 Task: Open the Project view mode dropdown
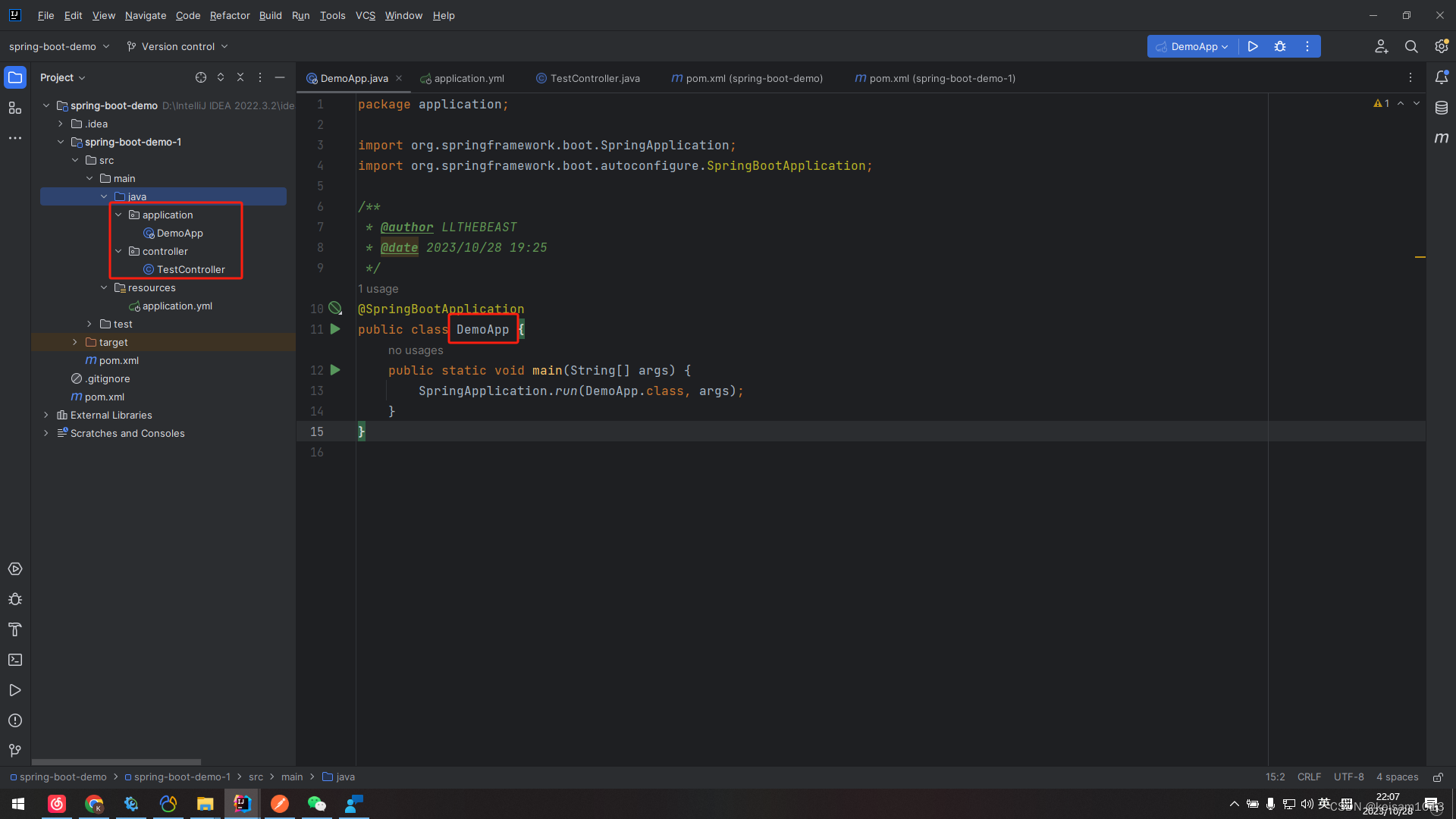click(63, 77)
